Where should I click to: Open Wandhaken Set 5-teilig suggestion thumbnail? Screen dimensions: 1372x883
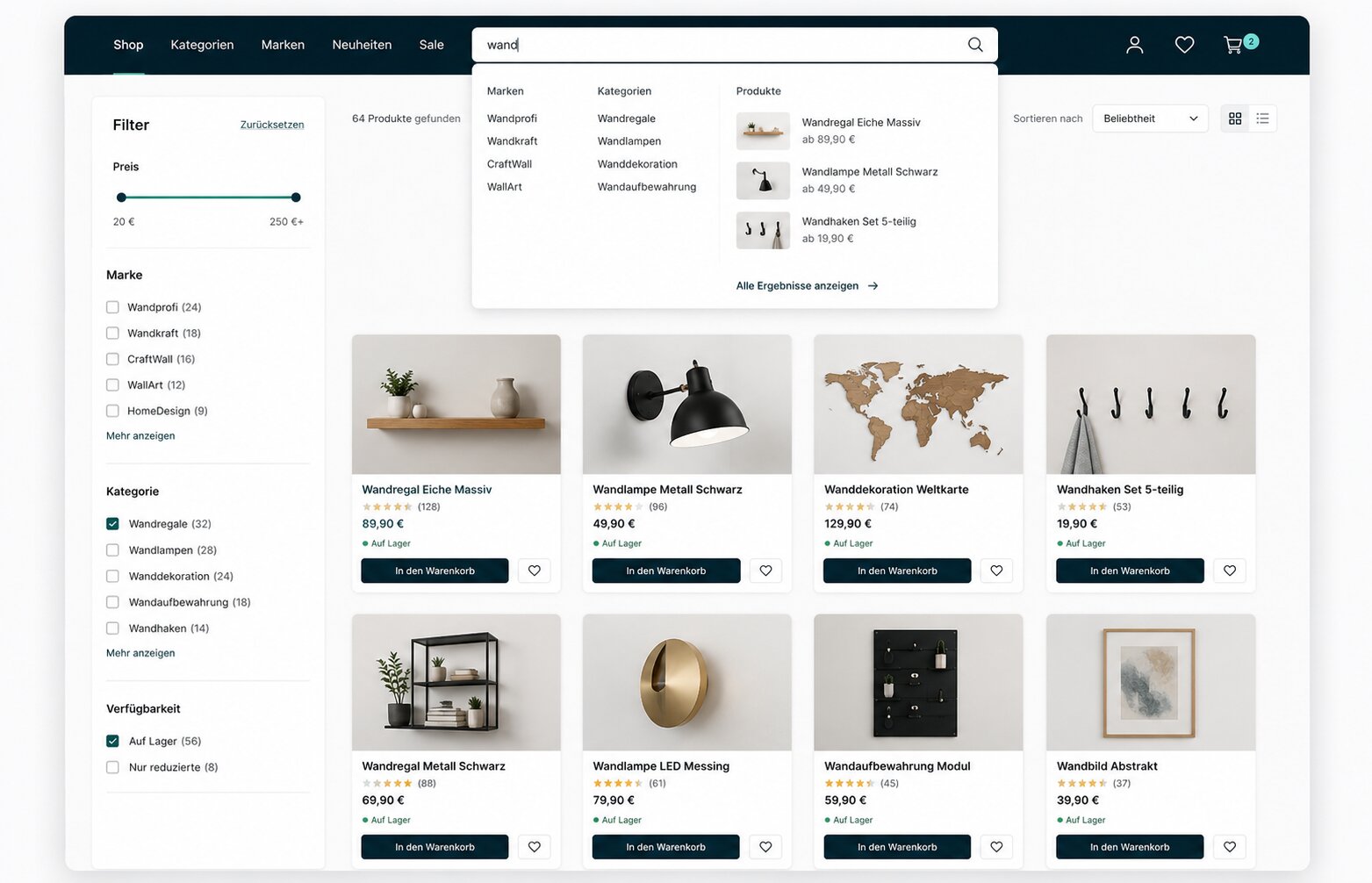point(763,230)
